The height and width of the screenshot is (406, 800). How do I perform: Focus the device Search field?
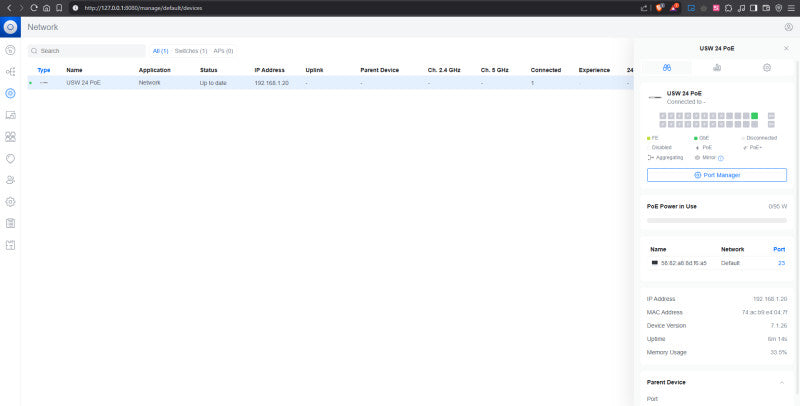pyautogui.click(x=87, y=51)
